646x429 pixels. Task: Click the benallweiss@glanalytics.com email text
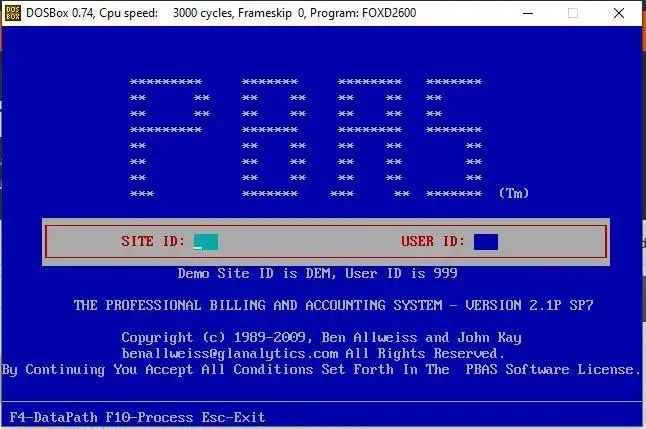point(230,354)
